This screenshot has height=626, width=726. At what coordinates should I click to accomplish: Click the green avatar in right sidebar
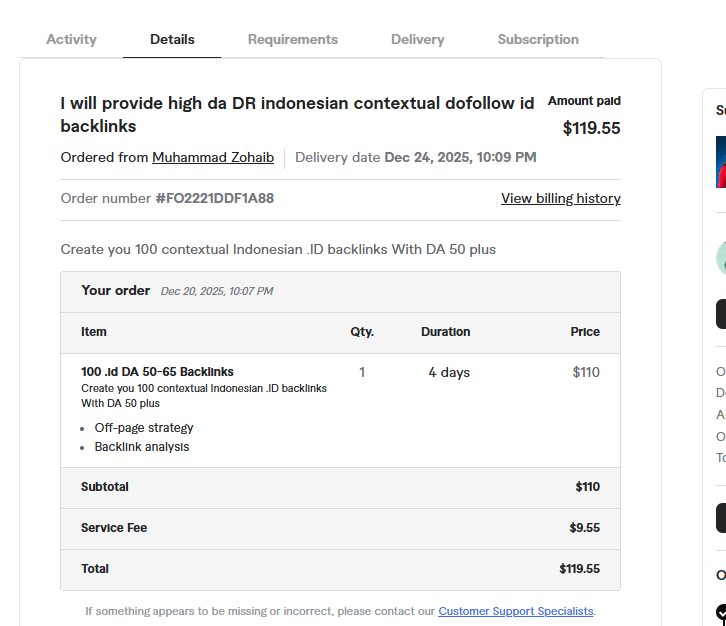(721, 258)
